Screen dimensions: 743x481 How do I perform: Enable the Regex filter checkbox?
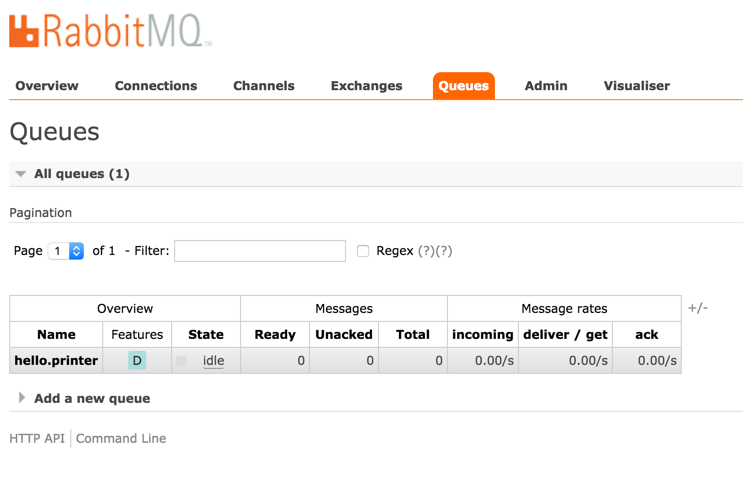363,251
